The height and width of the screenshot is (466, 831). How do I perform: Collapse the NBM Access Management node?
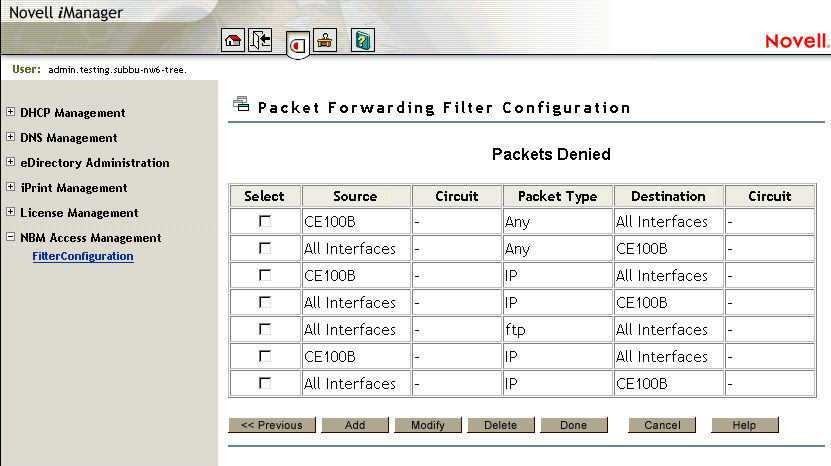point(11,237)
